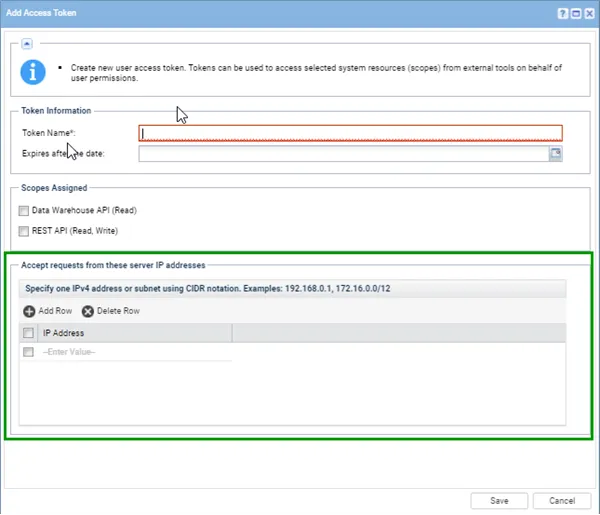Tick the checkbox beside Enter Value row
The width and height of the screenshot is (600, 515).
pyautogui.click(x=28, y=352)
